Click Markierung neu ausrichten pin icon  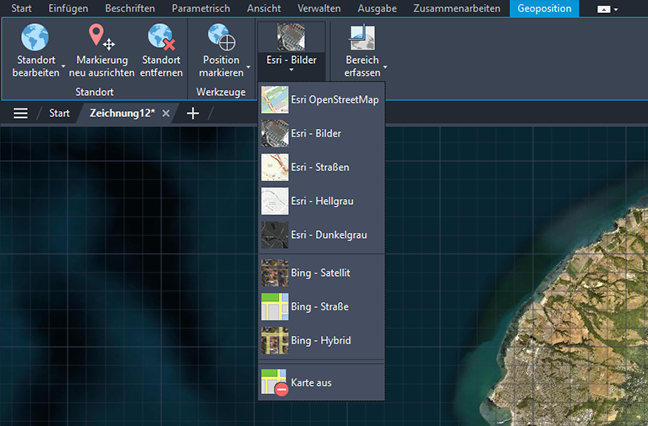pos(102,37)
